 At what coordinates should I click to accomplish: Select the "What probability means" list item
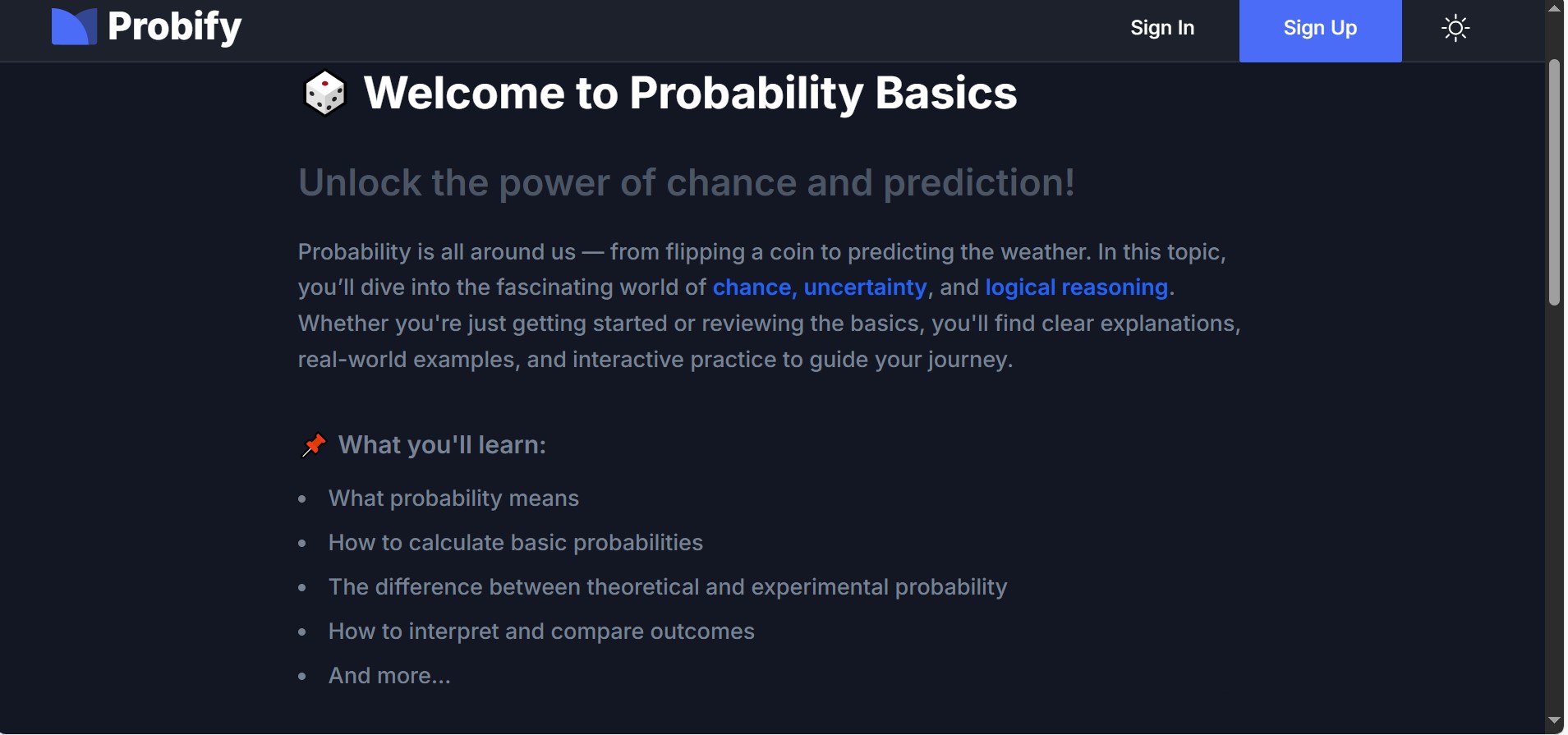pos(453,498)
